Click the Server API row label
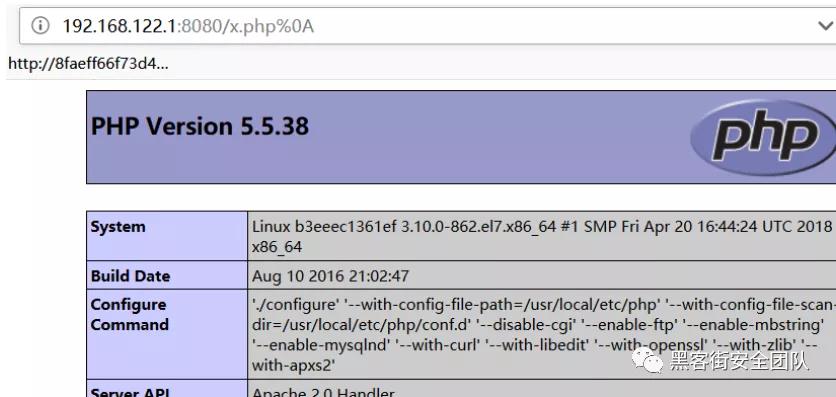The height and width of the screenshot is (397, 836). (x=130, y=393)
